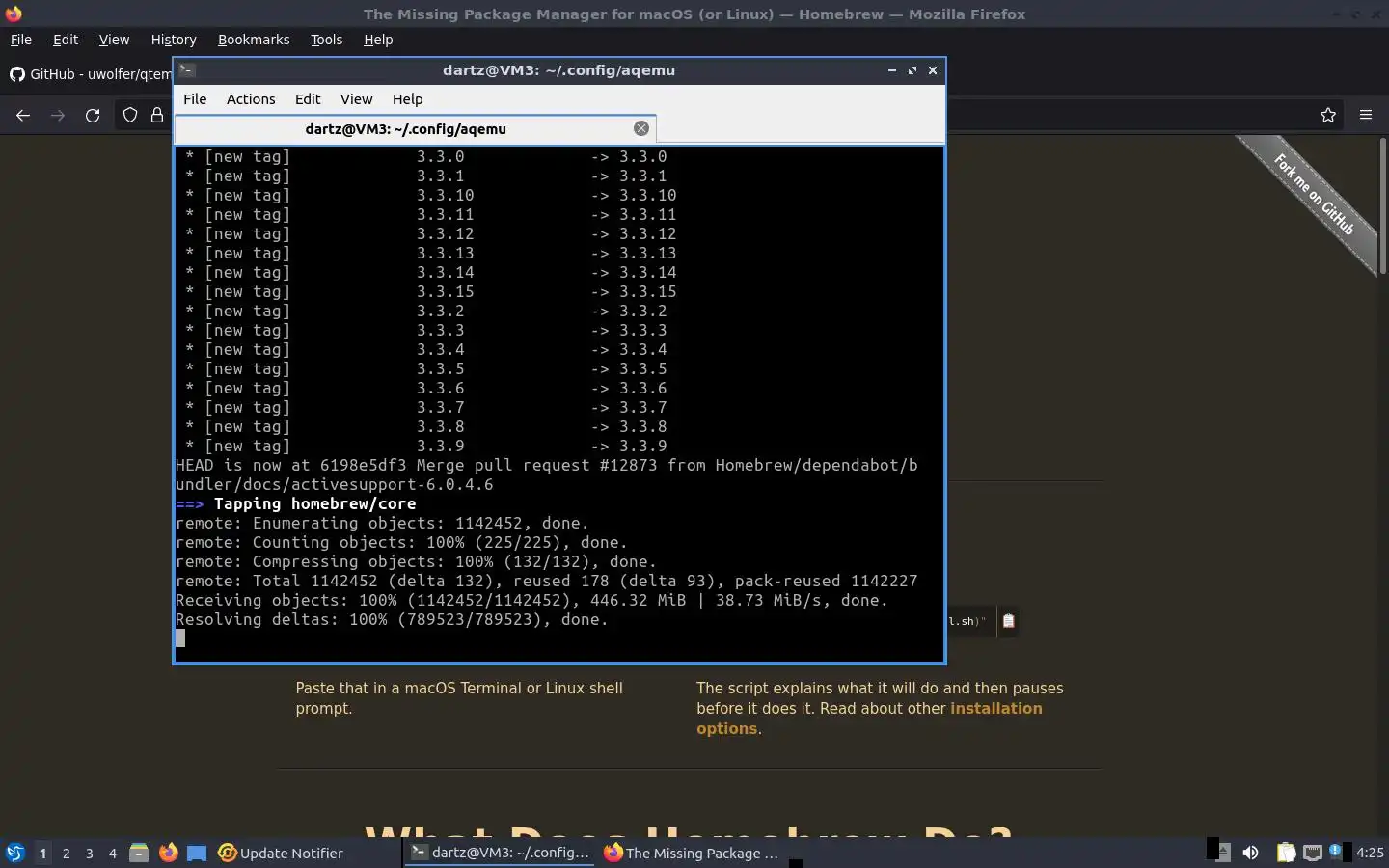
Task: Open the terminal Edit menu
Action: (x=308, y=99)
